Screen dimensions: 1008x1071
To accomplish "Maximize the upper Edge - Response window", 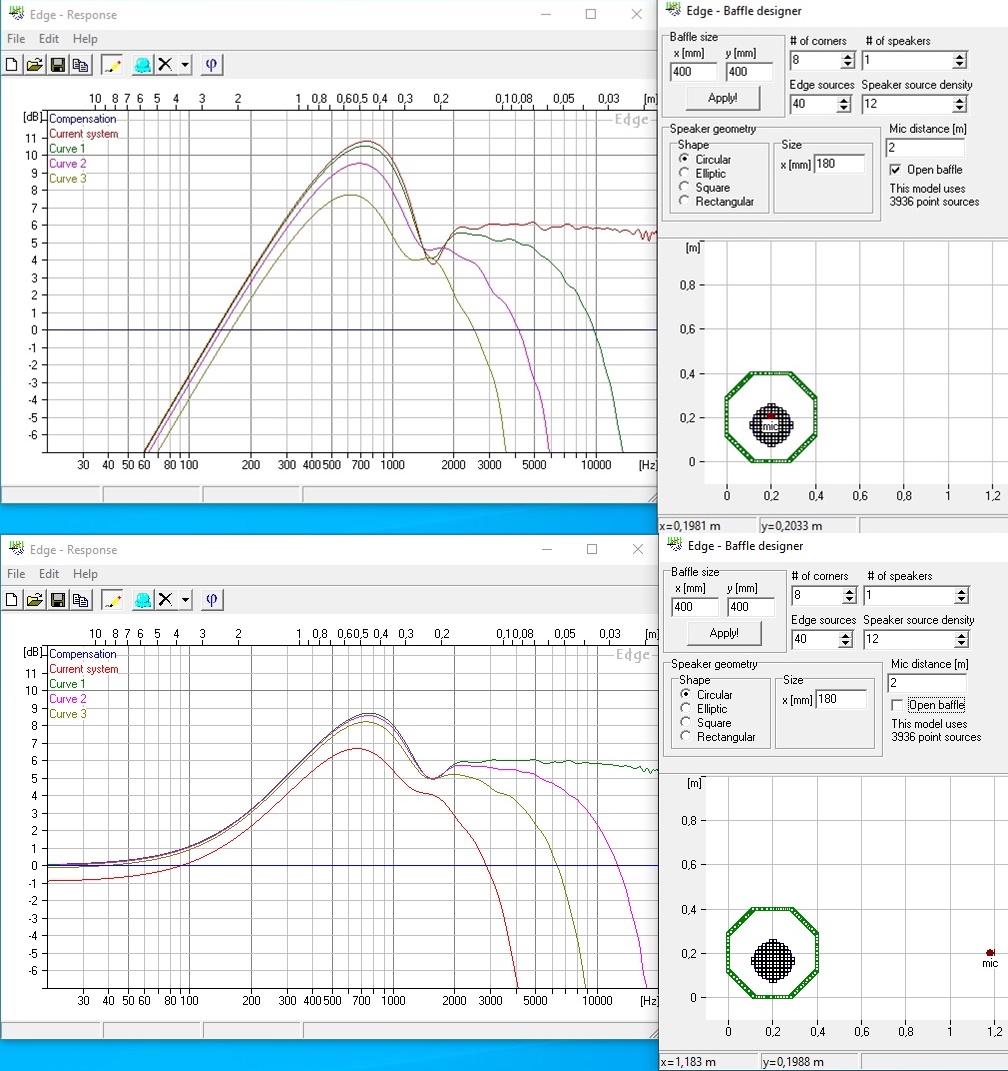I will (x=591, y=14).
